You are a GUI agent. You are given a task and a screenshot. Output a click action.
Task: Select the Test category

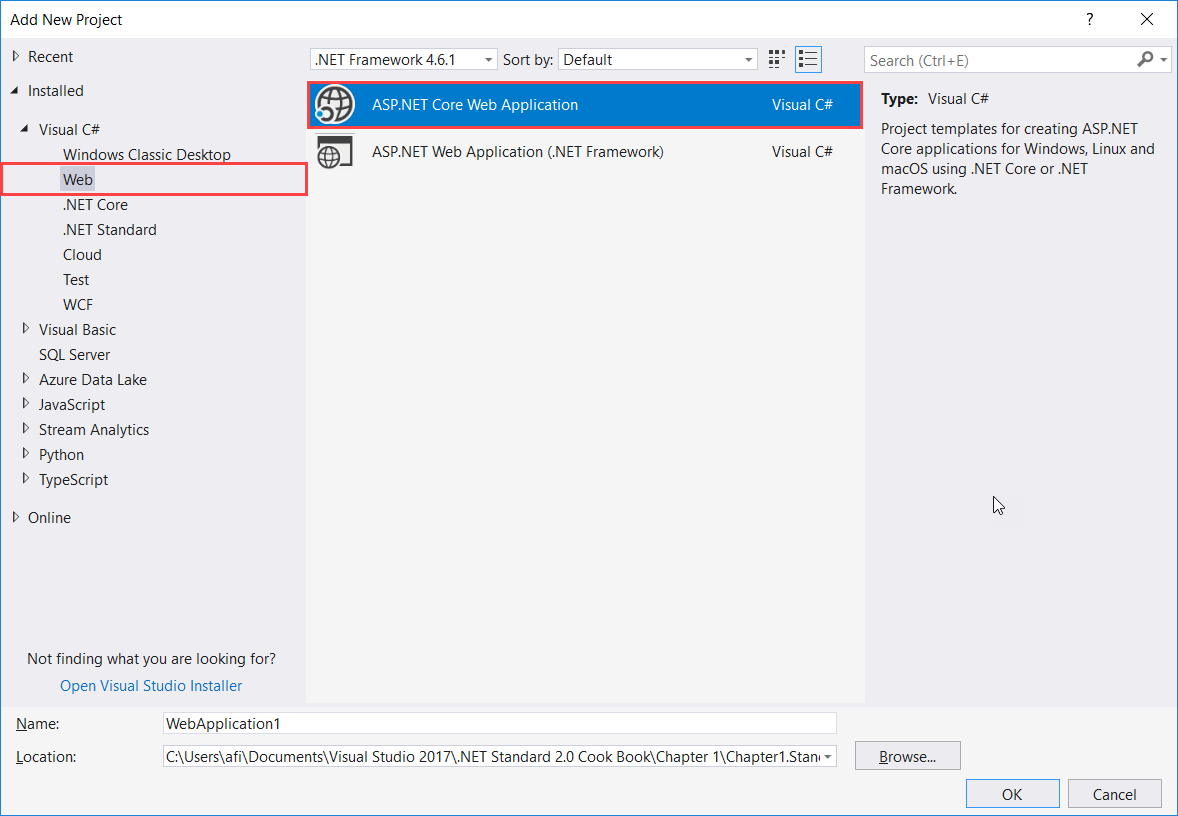click(76, 280)
